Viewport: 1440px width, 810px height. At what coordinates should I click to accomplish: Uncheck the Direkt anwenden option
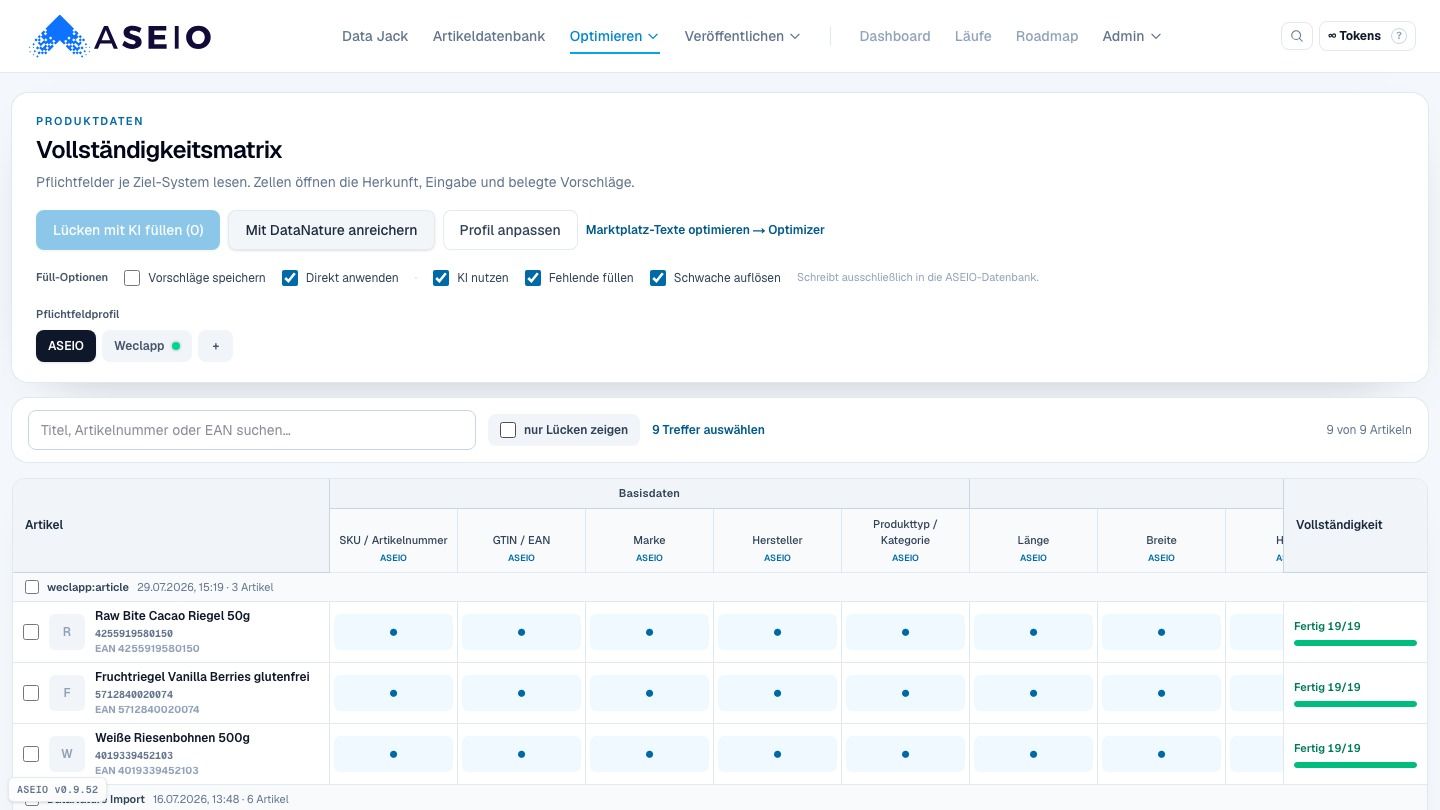coord(290,278)
